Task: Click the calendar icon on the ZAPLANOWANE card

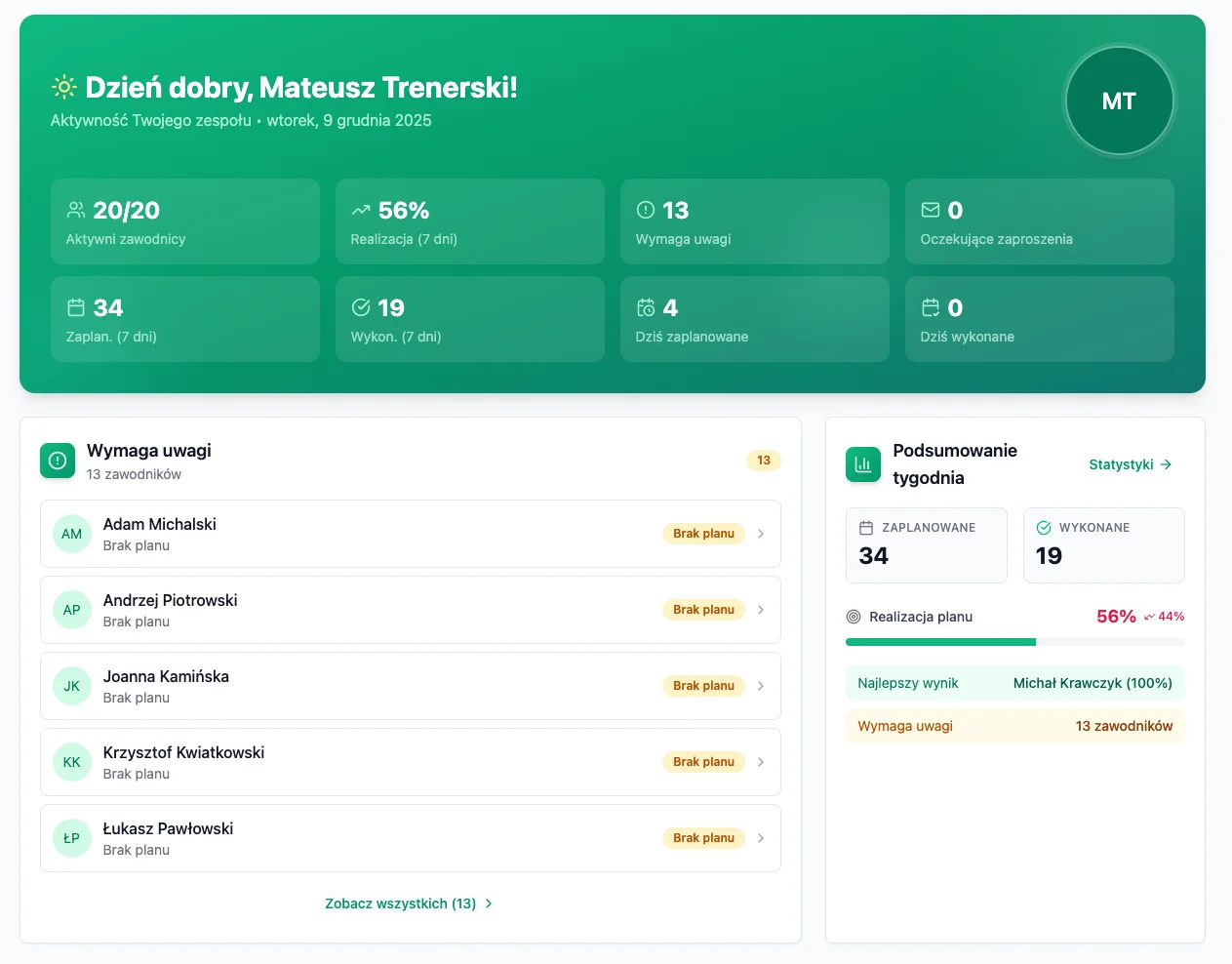Action: click(x=866, y=528)
